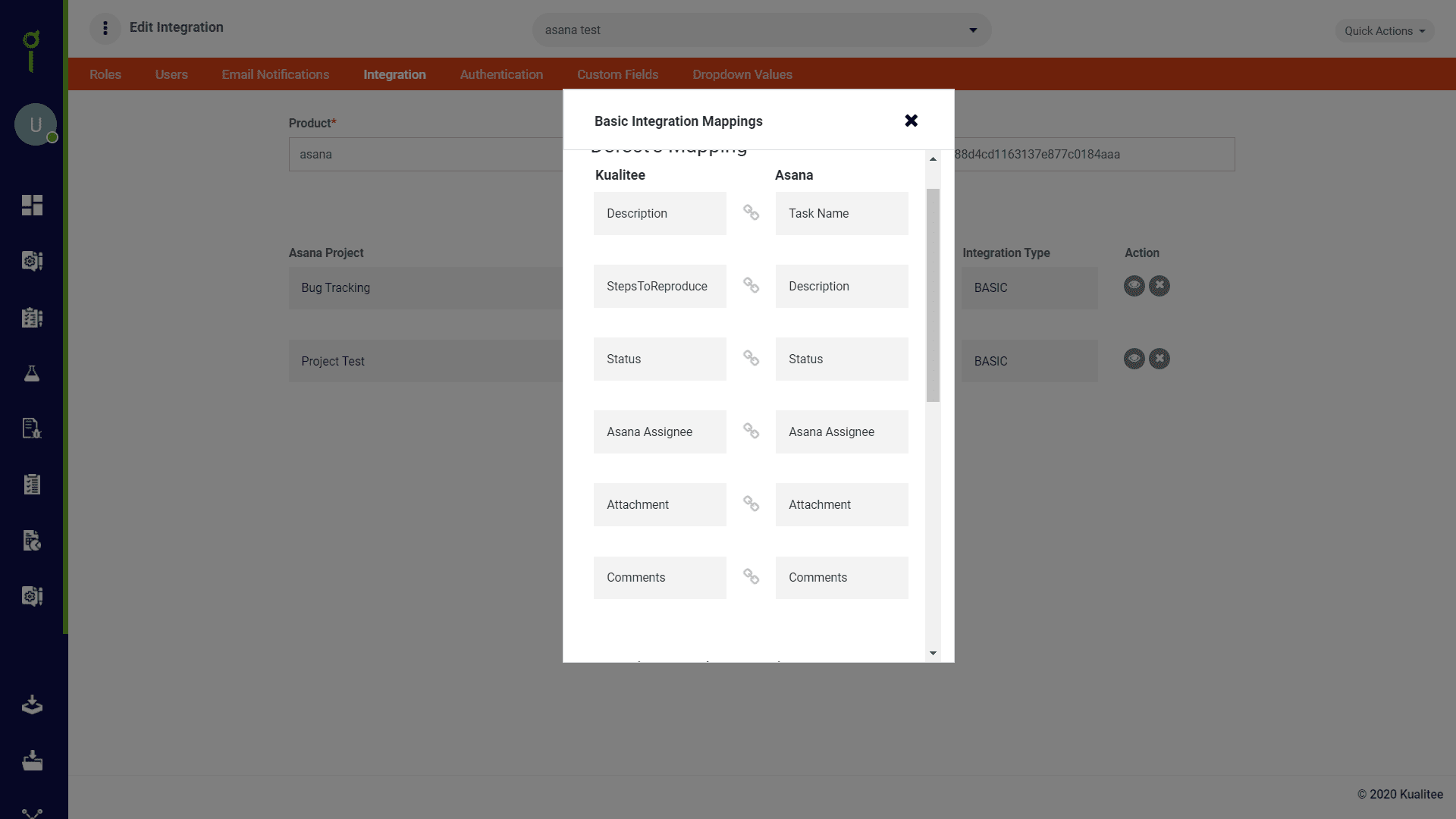The image size is (1456, 819).
Task: Open the Email Notifications tab
Action: pos(275,74)
